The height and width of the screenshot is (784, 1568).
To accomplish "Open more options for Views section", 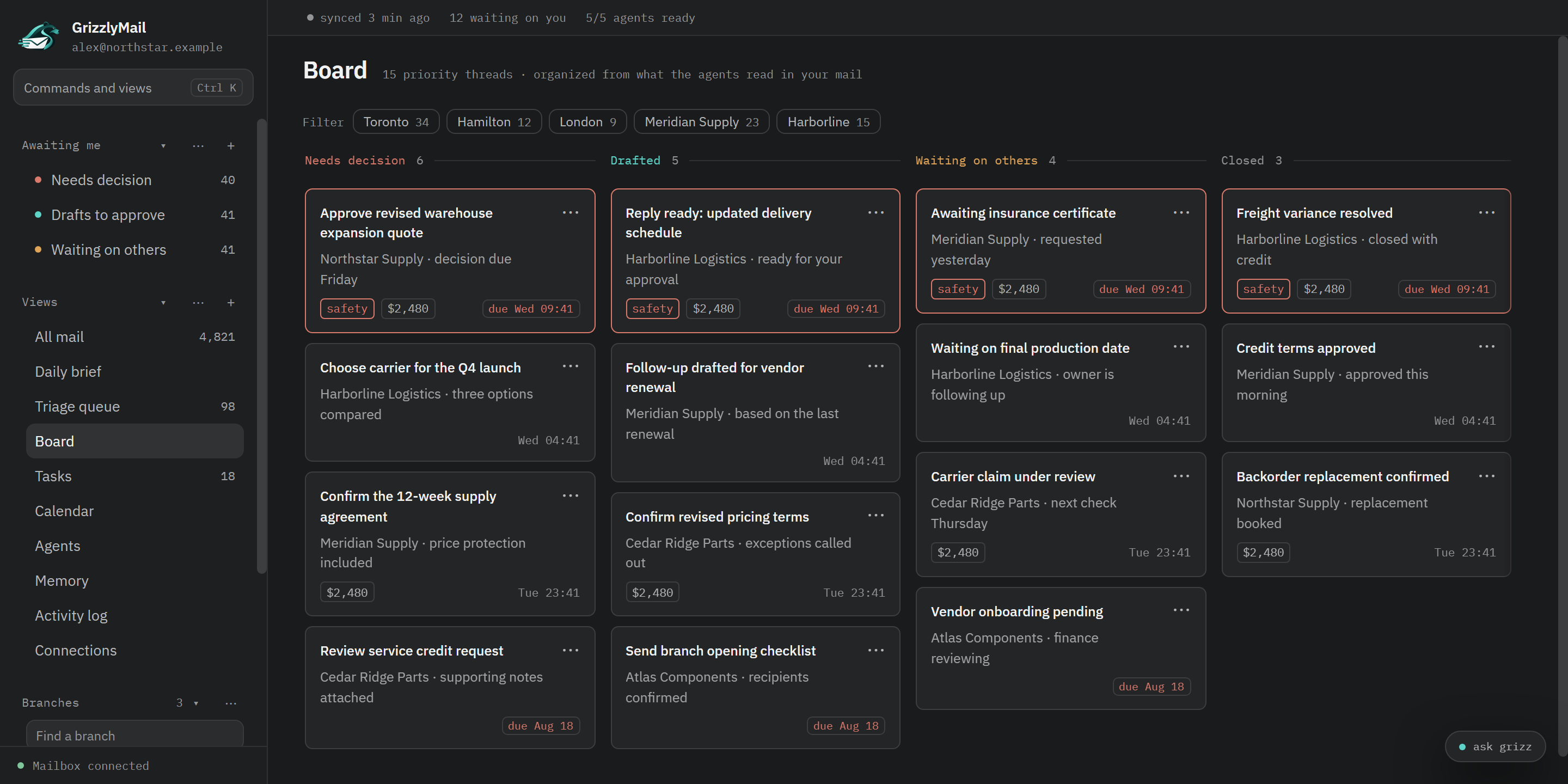I will pyautogui.click(x=198, y=303).
